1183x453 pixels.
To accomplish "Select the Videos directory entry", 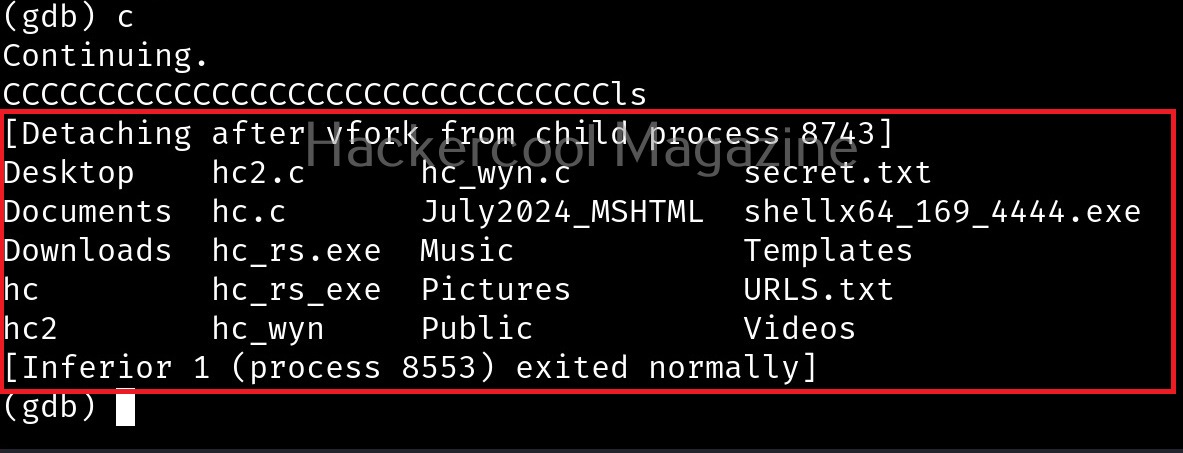I will click(799, 328).
